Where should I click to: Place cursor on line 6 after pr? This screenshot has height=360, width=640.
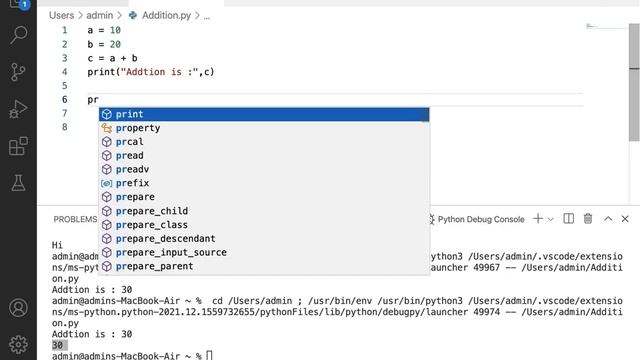99,100
